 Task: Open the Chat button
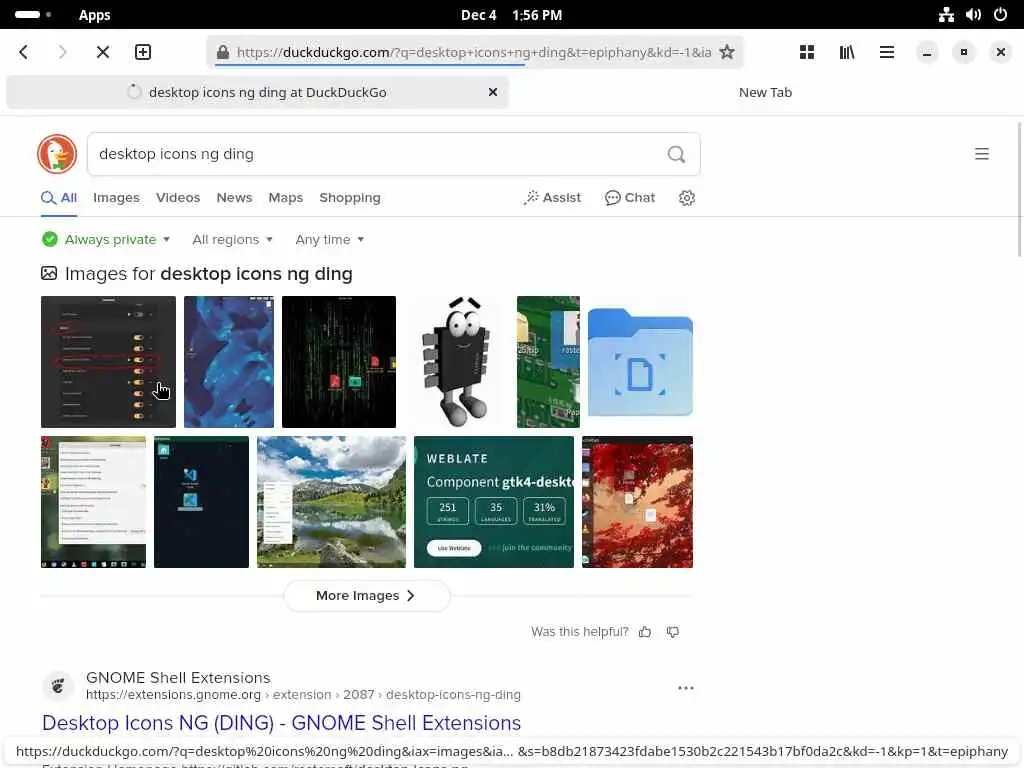(x=630, y=198)
